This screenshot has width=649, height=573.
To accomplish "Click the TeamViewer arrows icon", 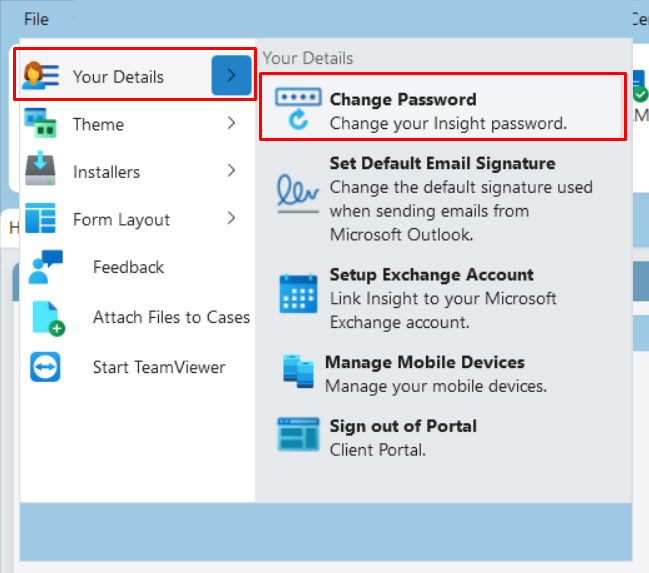I will 45,367.
